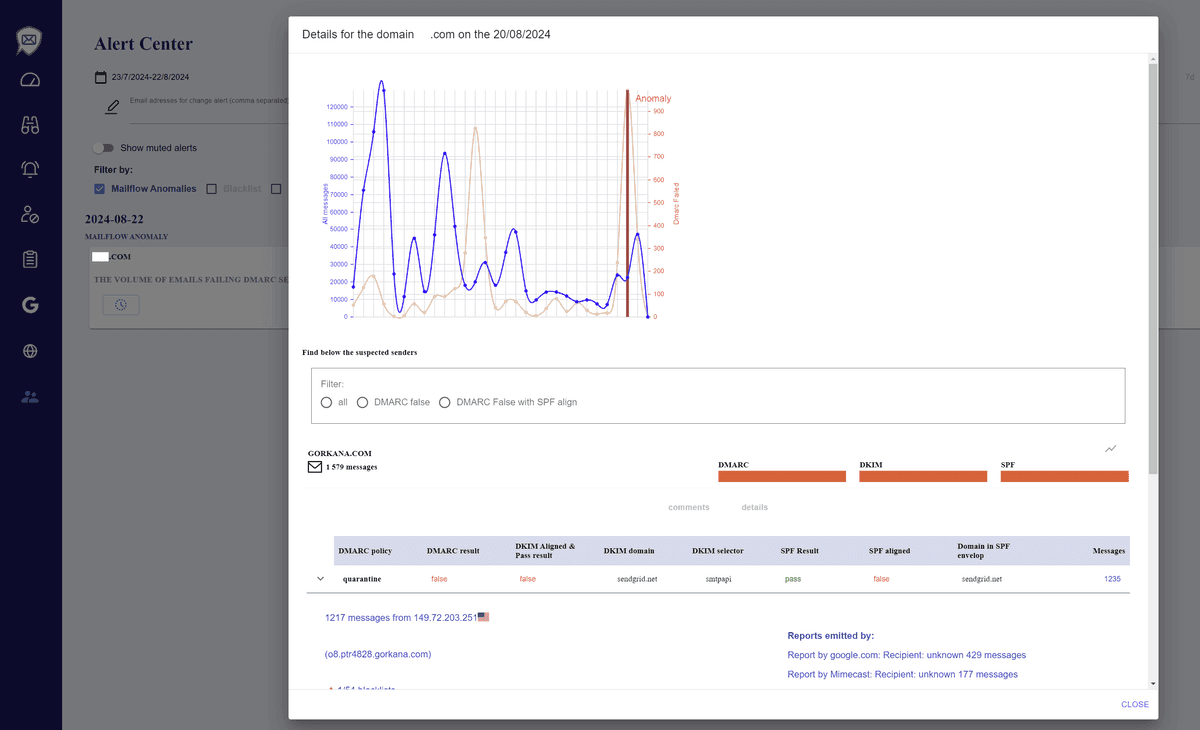The image size is (1200, 730).
Task: Click the mail shield logo icon
Action: (30, 41)
